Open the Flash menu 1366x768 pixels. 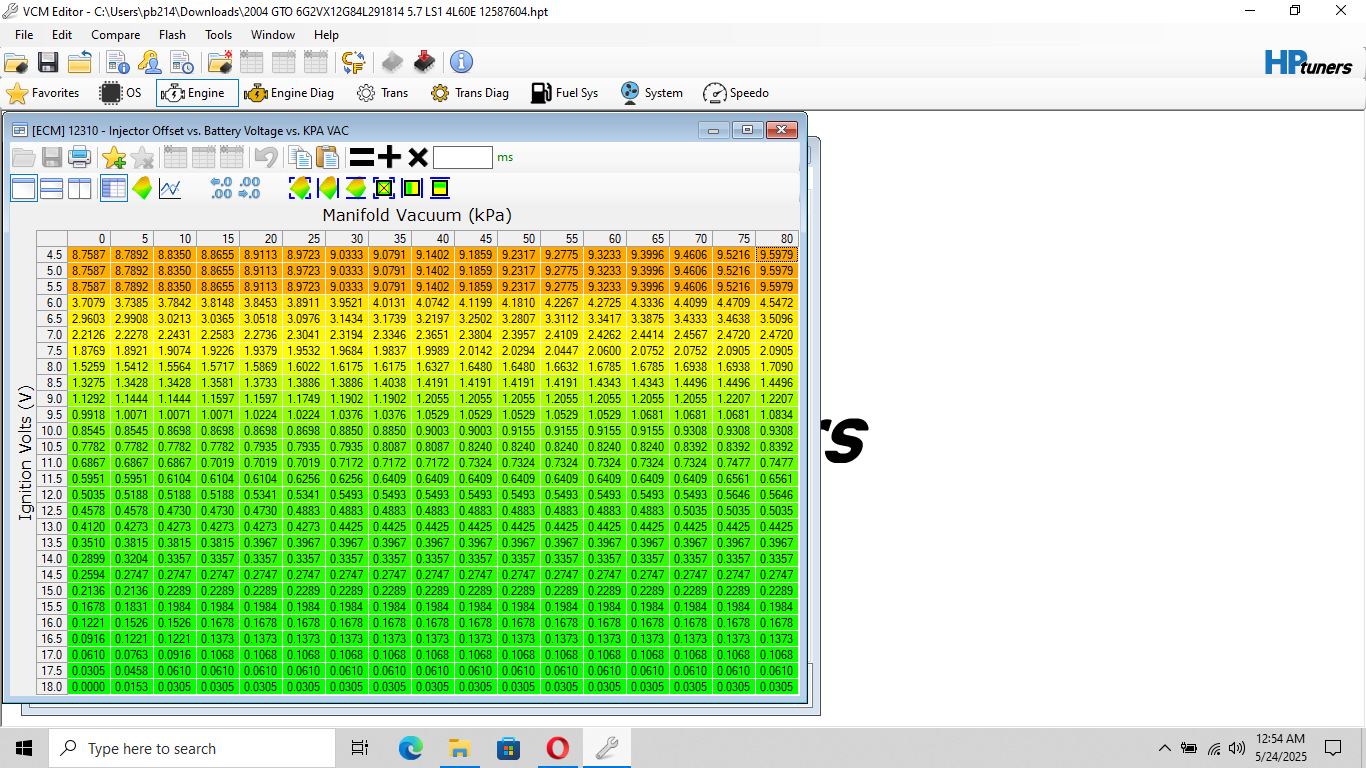pyautogui.click(x=172, y=35)
